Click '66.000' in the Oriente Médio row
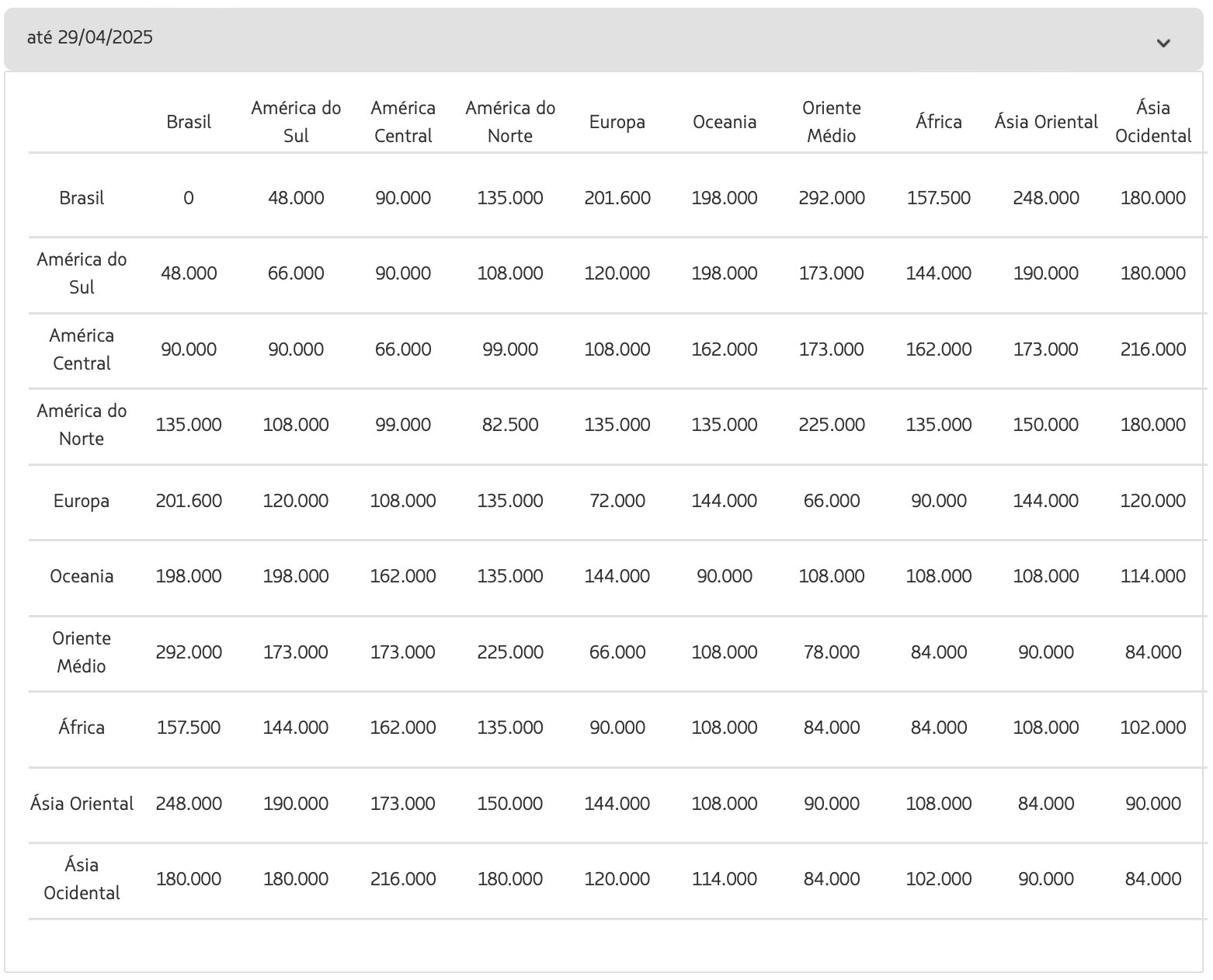 click(617, 652)
